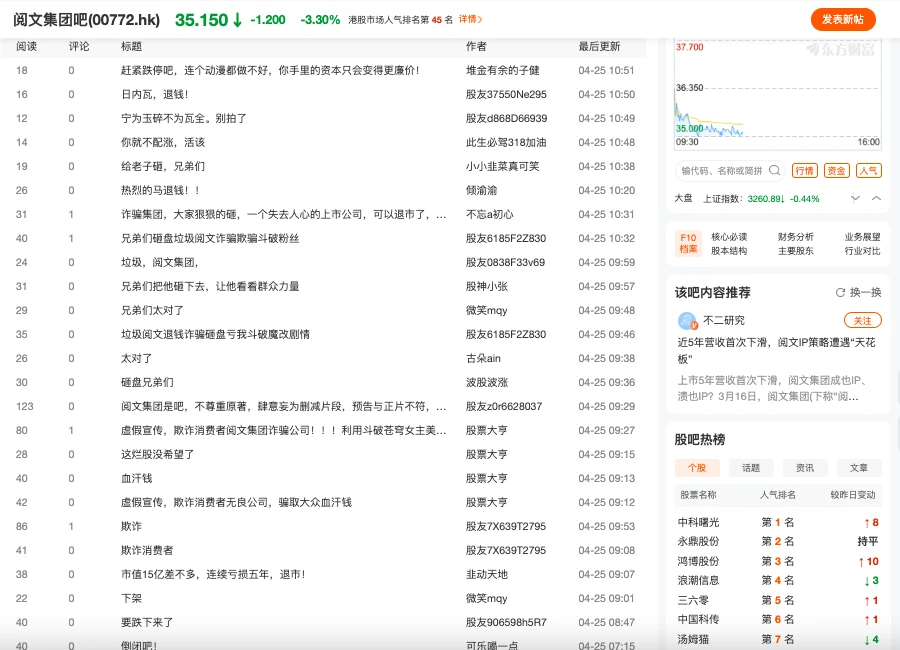Select the 文章 tab in 股吧热榜
The width and height of the screenshot is (900, 650).
pos(859,468)
